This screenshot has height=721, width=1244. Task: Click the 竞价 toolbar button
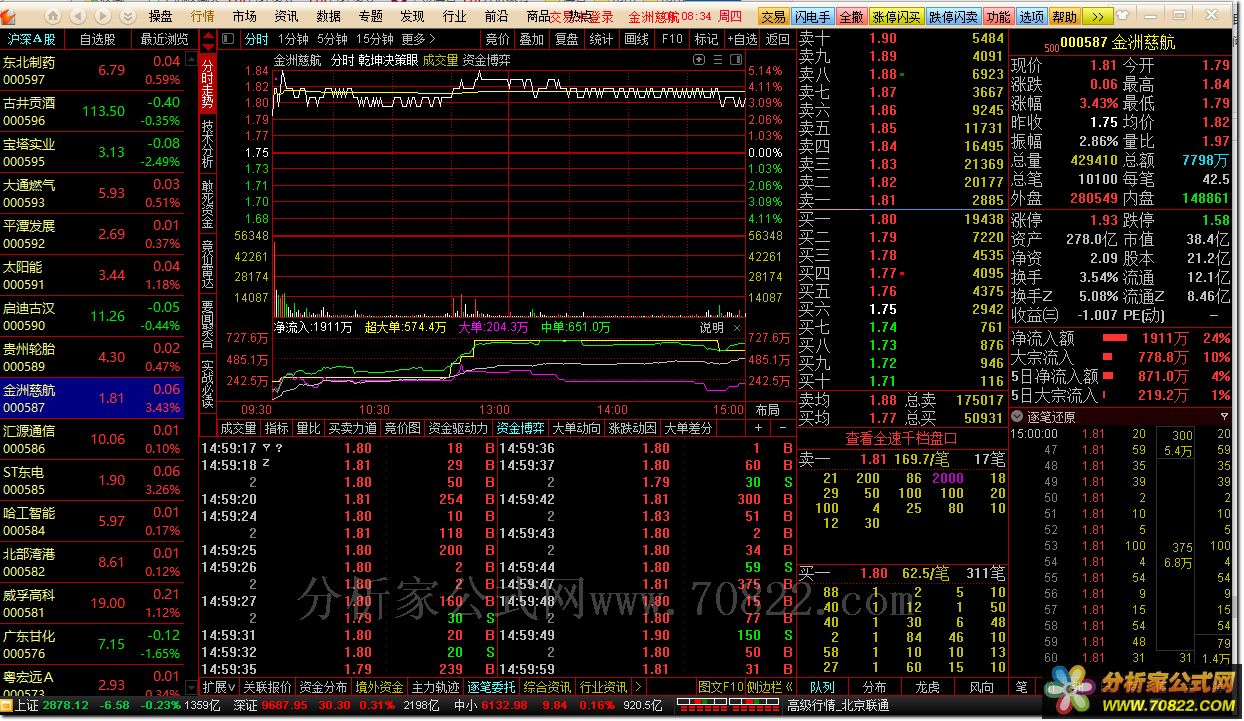497,39
